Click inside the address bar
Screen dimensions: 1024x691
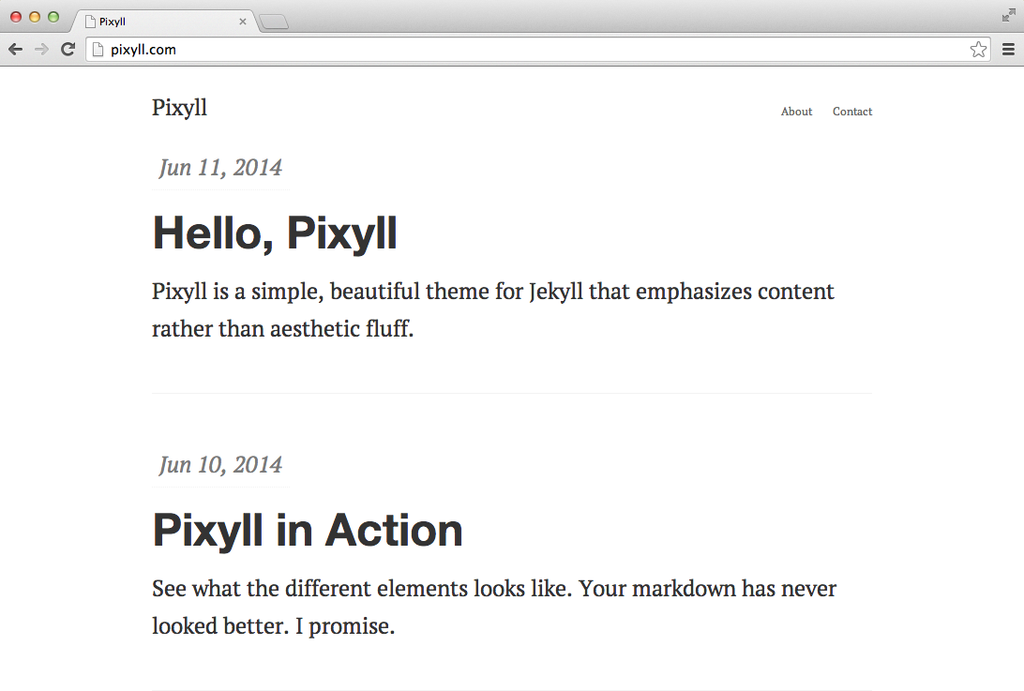(400, 48)
